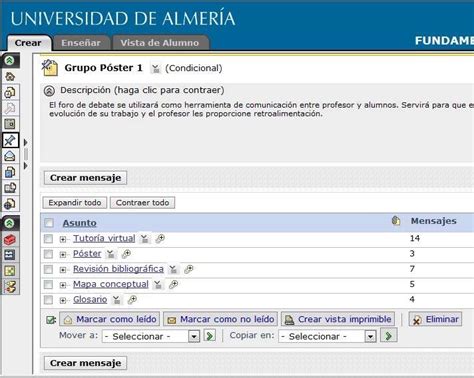Click Marcar como no leído button
474x378 pixels.
(220, 319)
